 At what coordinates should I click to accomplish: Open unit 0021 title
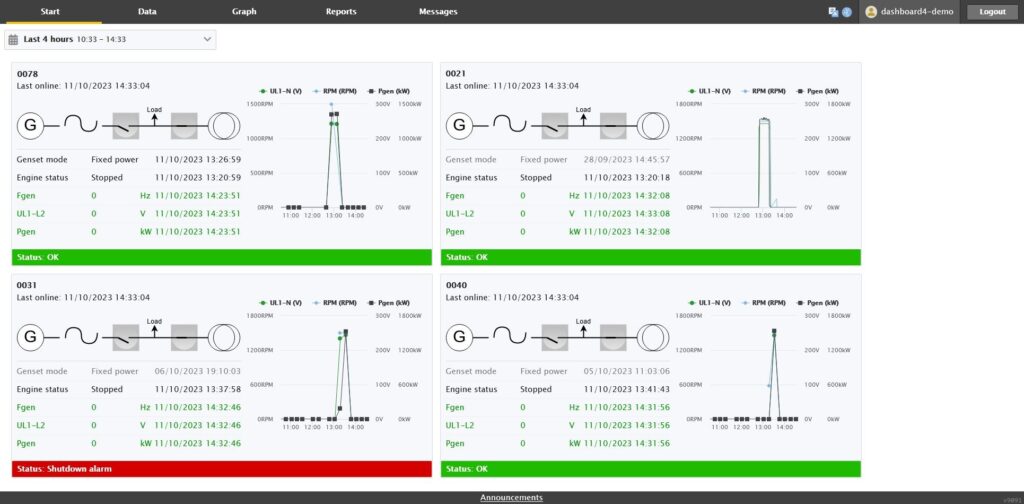click(456, 74)
